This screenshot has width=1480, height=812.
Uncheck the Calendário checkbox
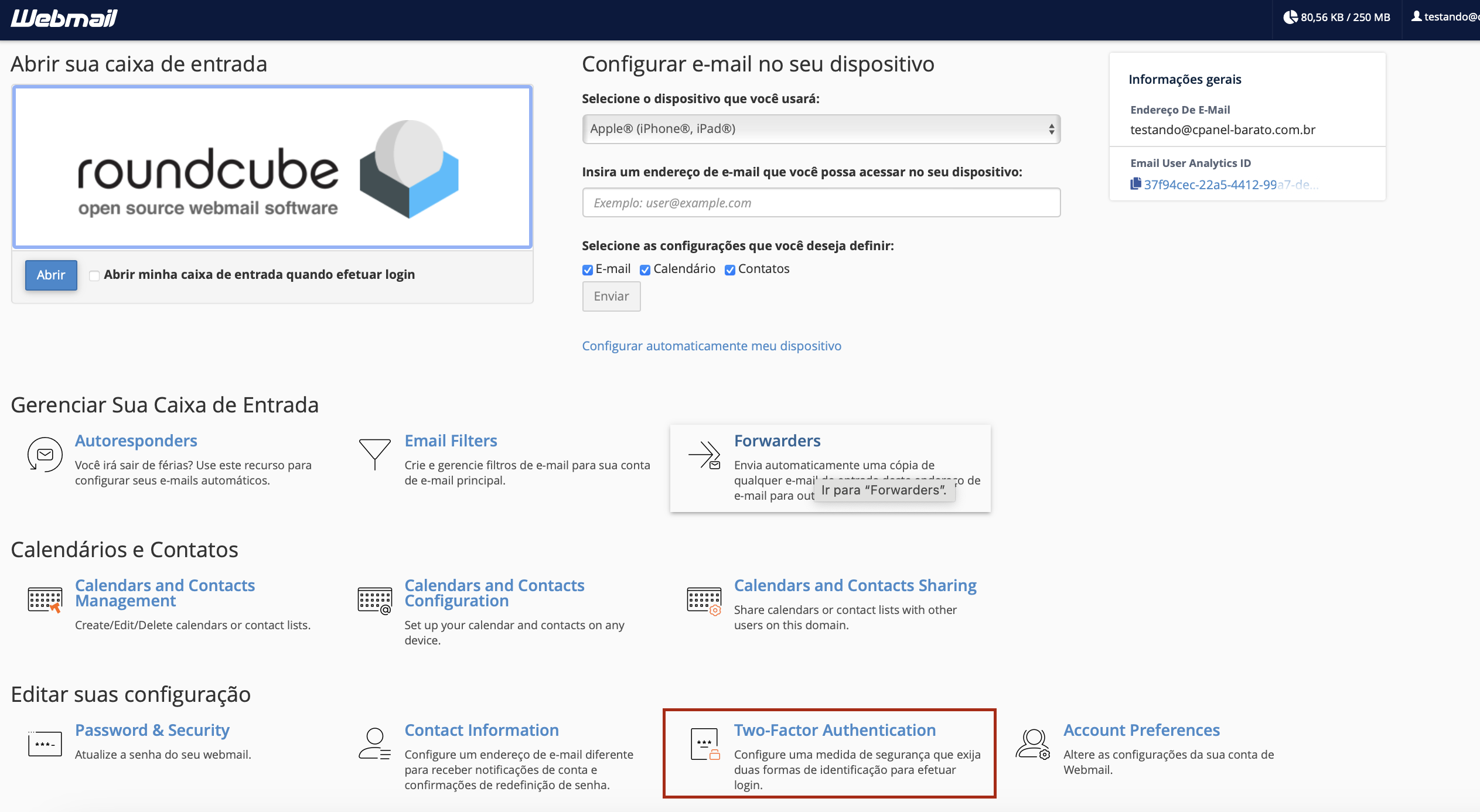645,269
